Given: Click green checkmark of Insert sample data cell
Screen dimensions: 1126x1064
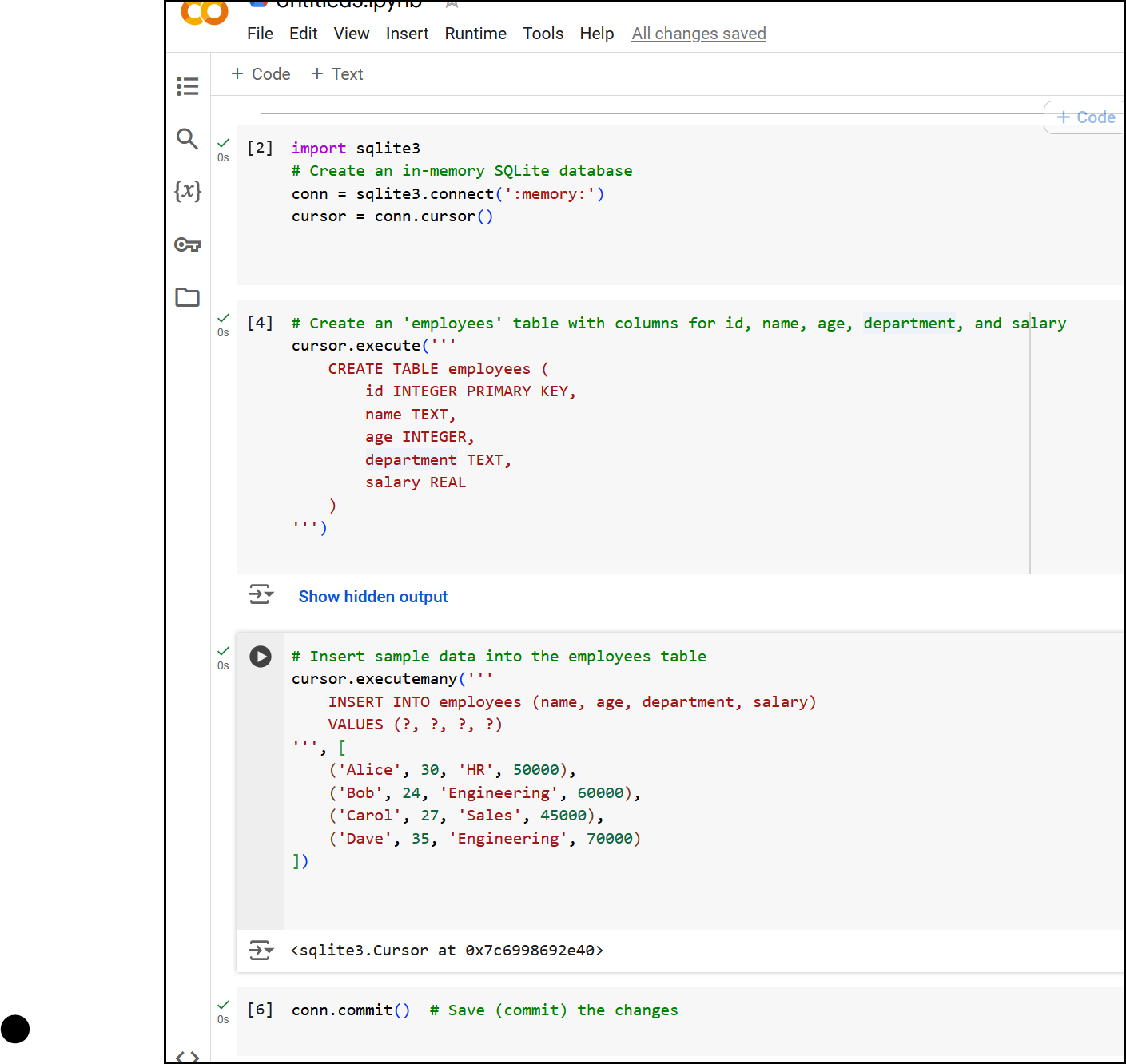Looking at the screenshot, I should tap(224, 651).
